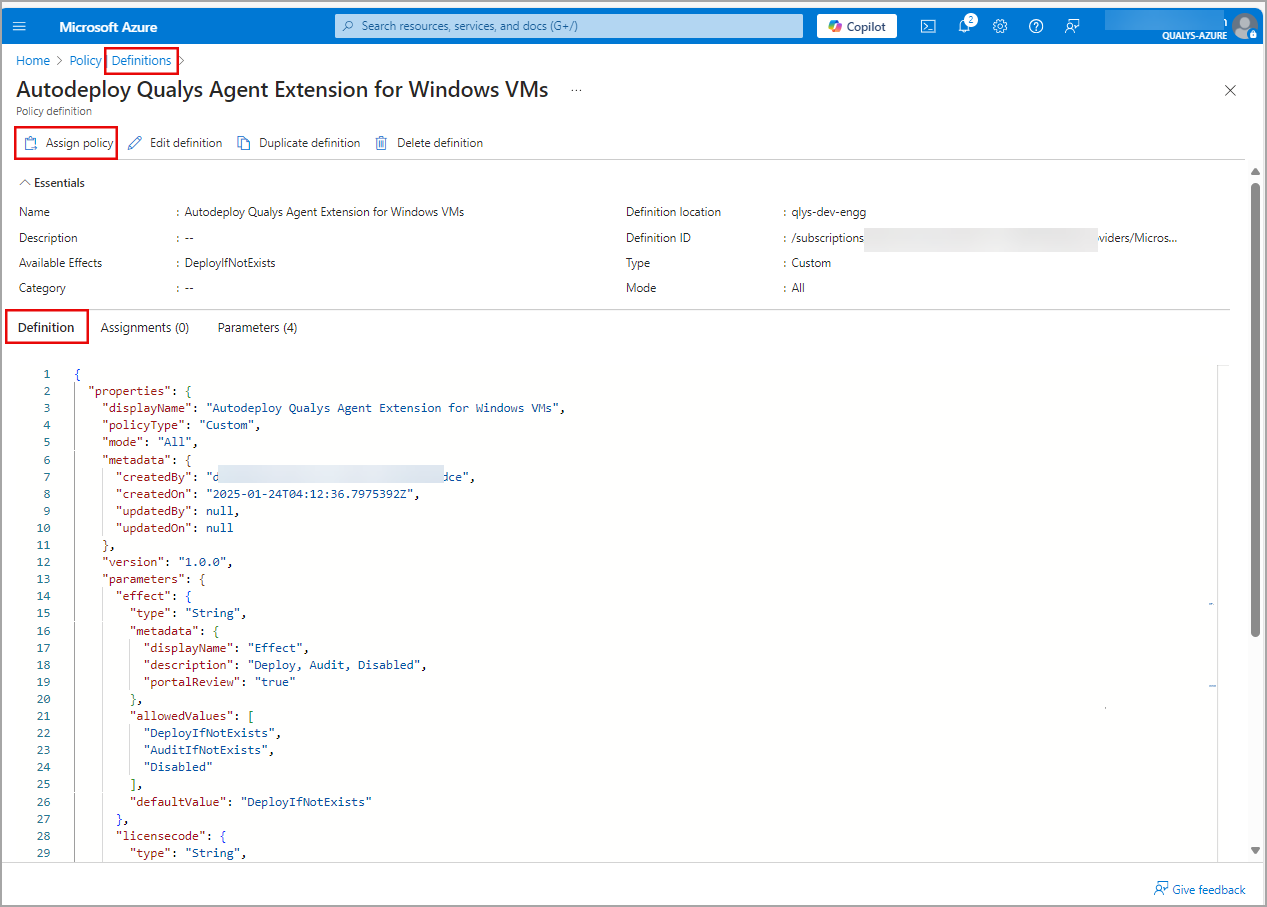Click Duplicate definition
The width and height of the screenshot is (1267, 907).
point(298,143)
